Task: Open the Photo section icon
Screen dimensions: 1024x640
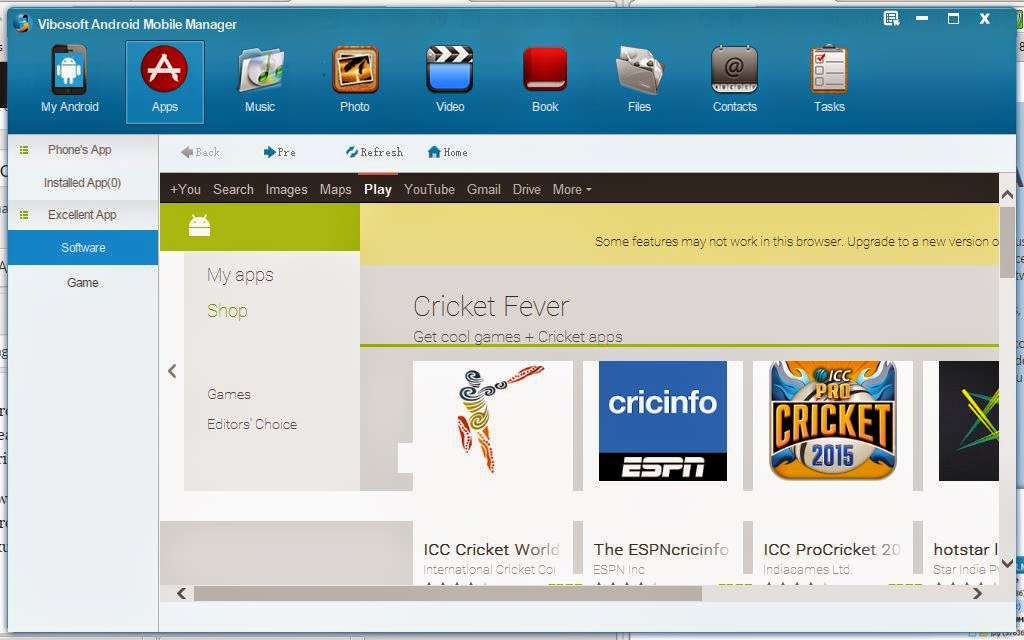Action: (x=355, y=69)
